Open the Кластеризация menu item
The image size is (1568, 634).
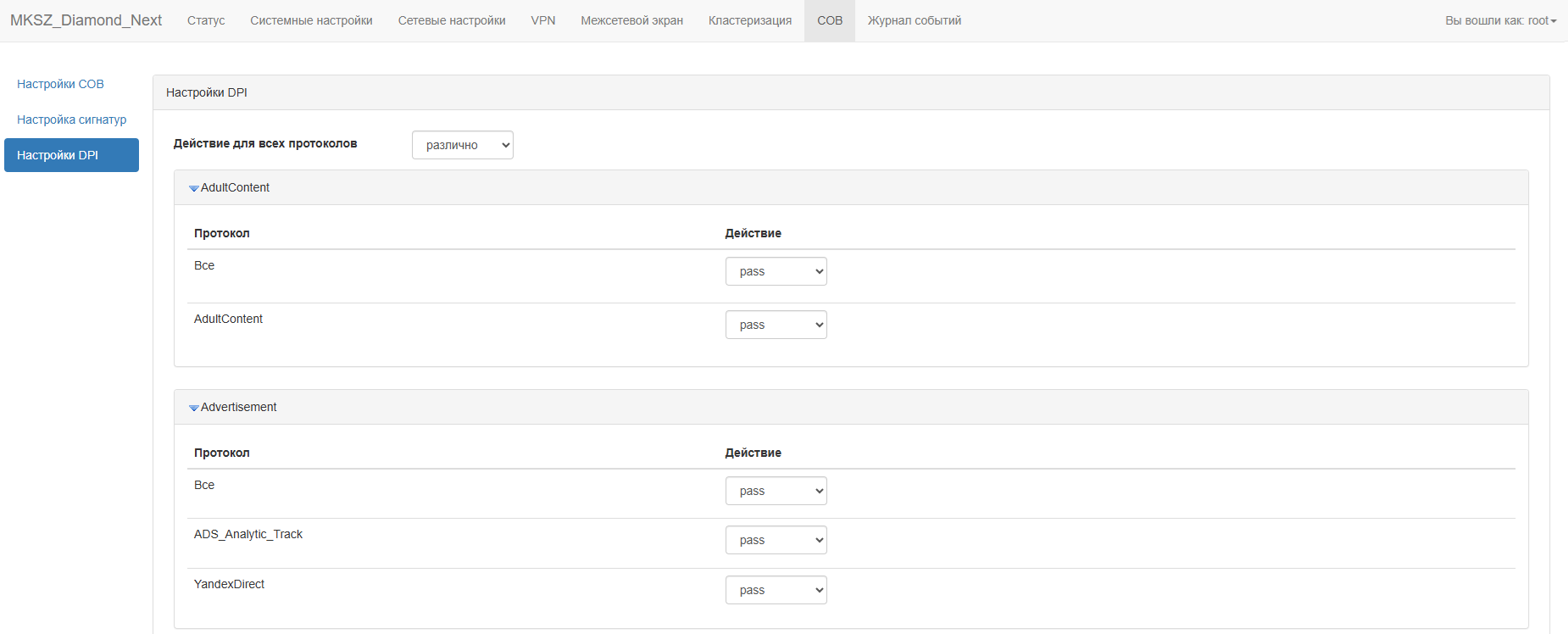click(x=749, y=20)
